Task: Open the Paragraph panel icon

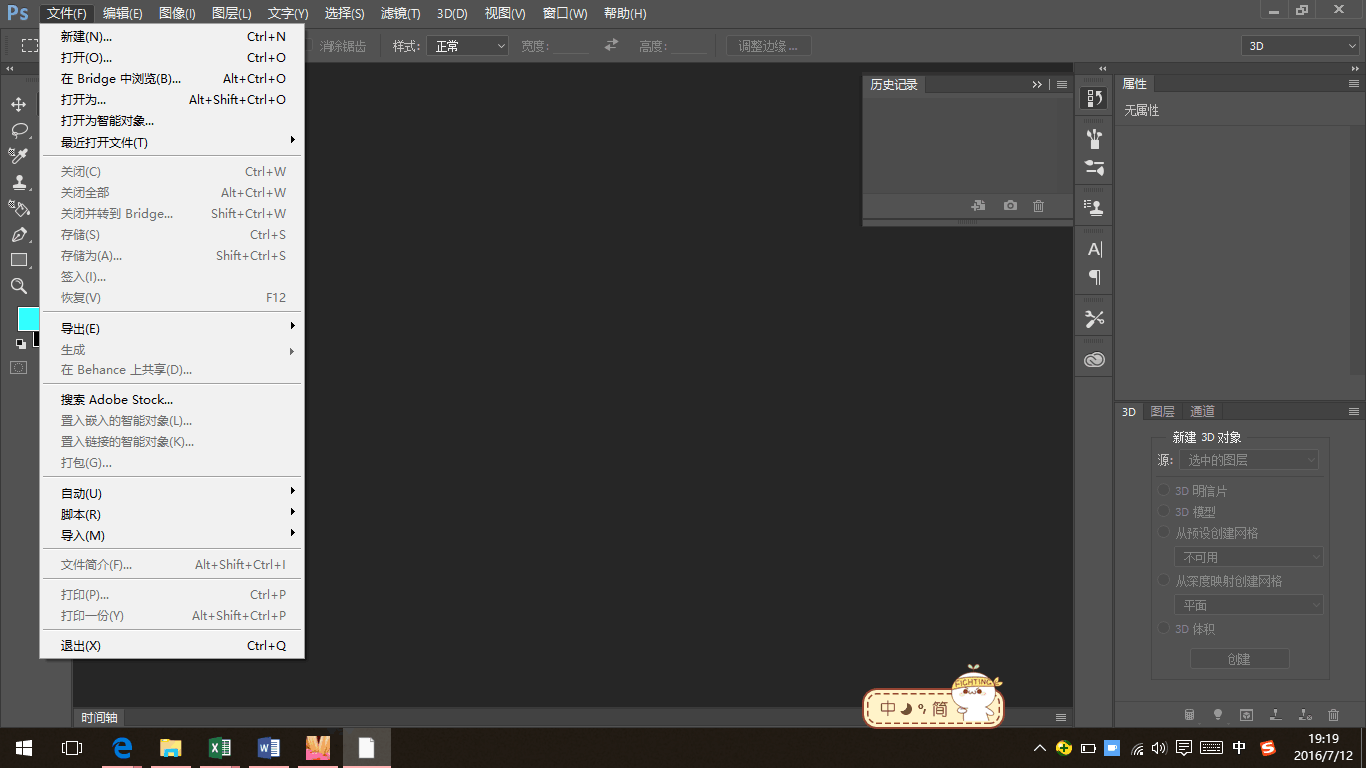Action: pos(1095,277)
